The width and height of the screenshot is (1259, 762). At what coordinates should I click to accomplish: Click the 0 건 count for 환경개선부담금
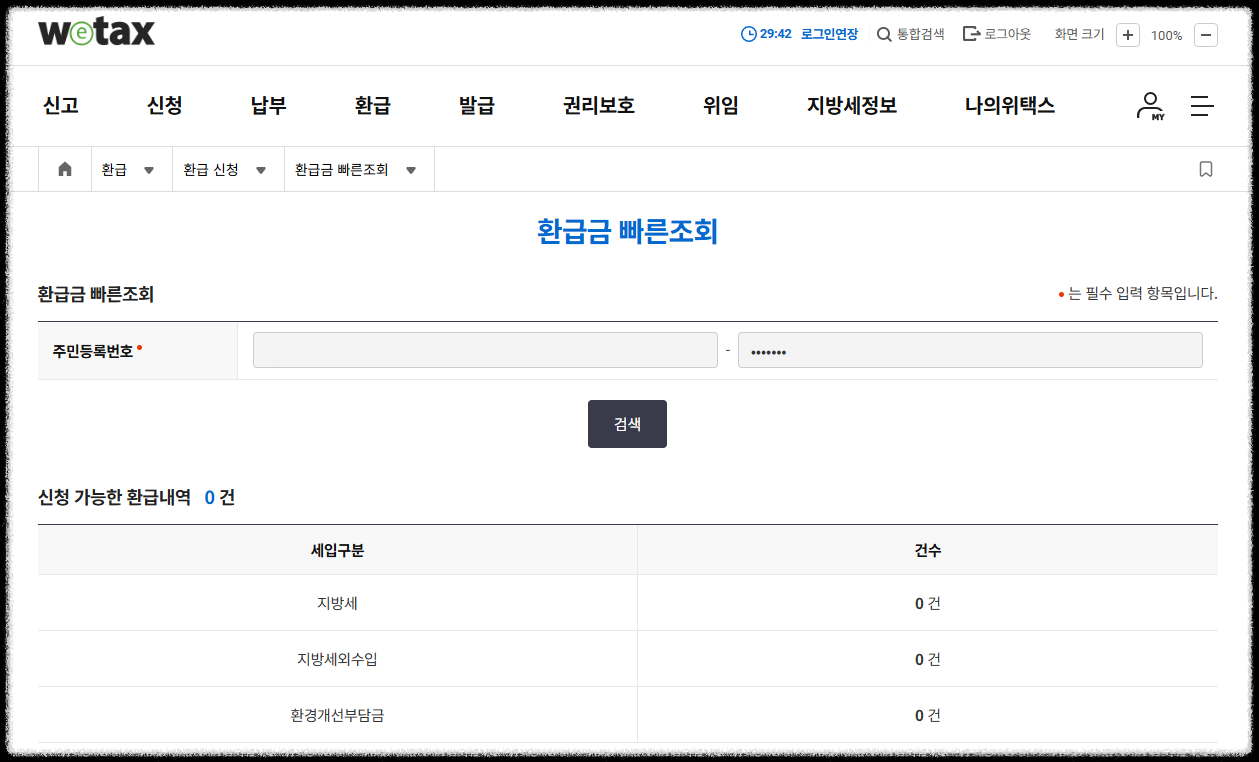point(928,715)
